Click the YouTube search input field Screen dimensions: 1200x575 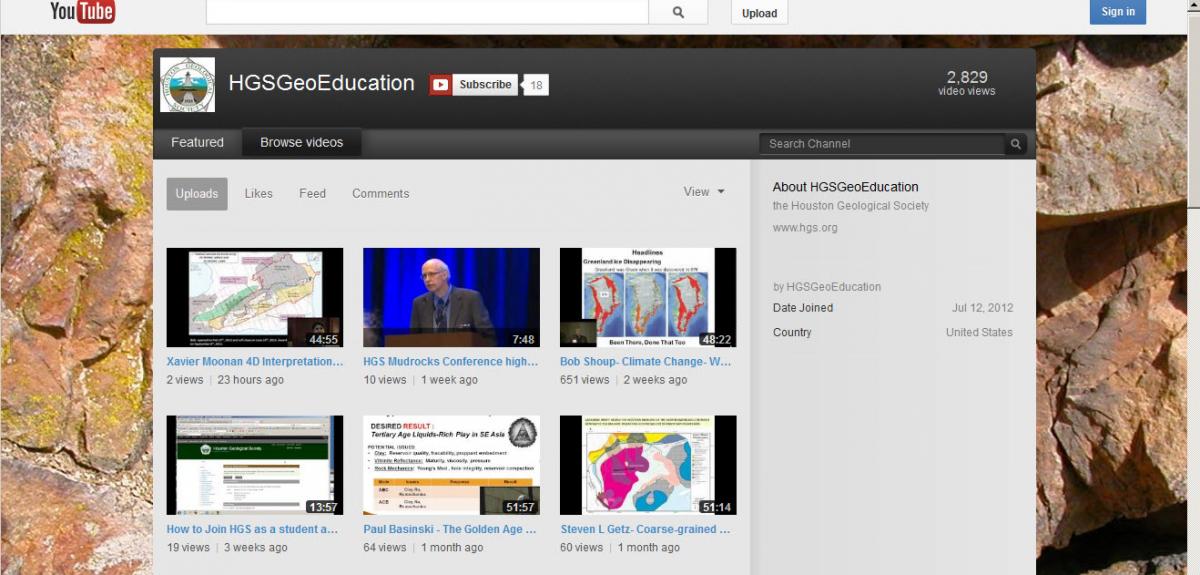pos(428,12)
